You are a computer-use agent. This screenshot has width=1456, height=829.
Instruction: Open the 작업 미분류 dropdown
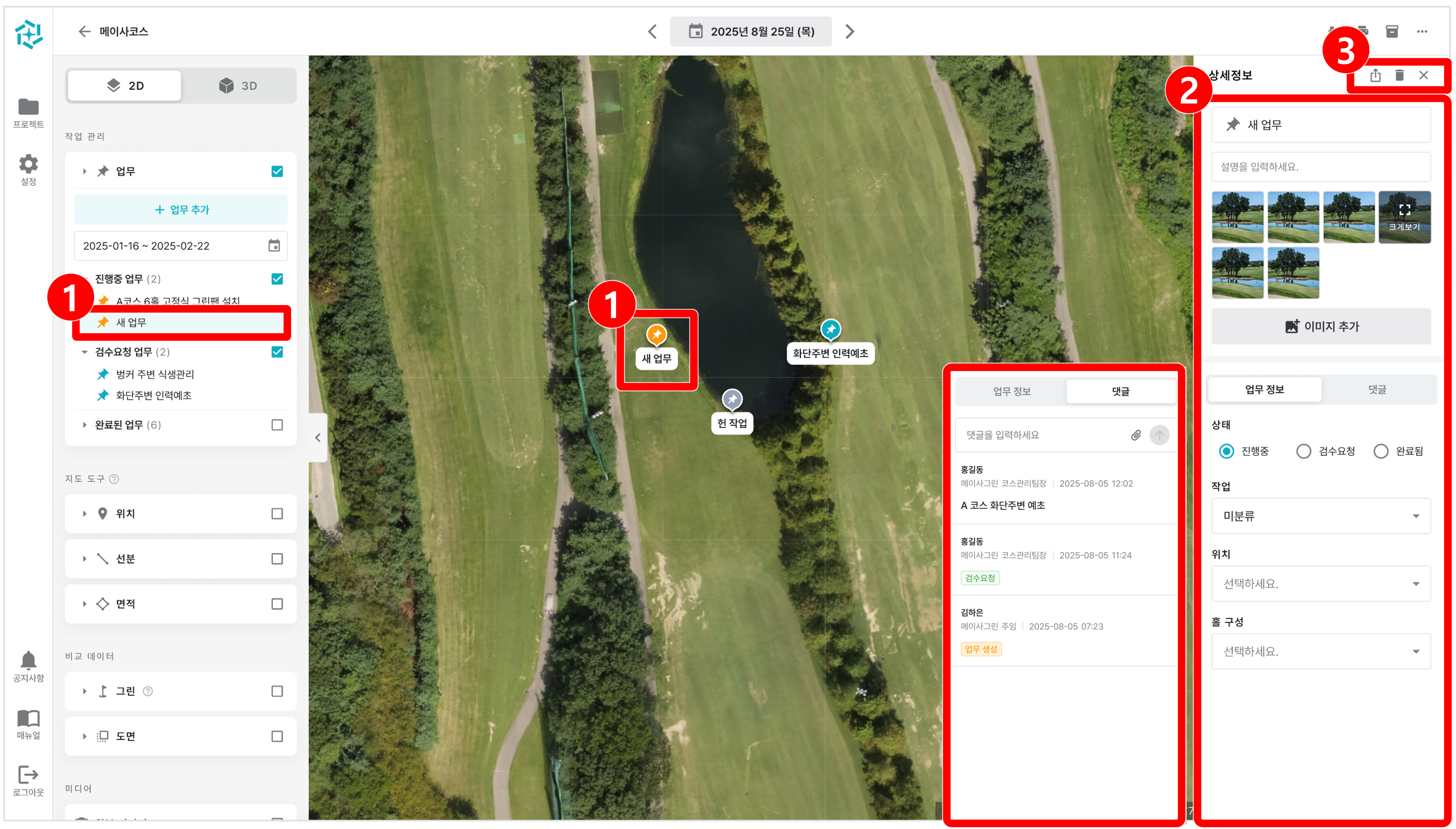tap(1320, 516)
